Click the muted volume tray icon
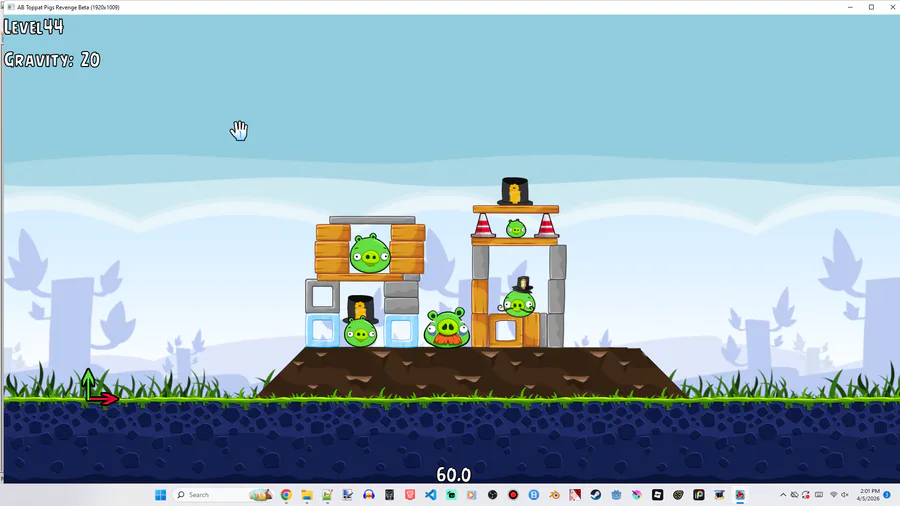 (x=845, y=495)
